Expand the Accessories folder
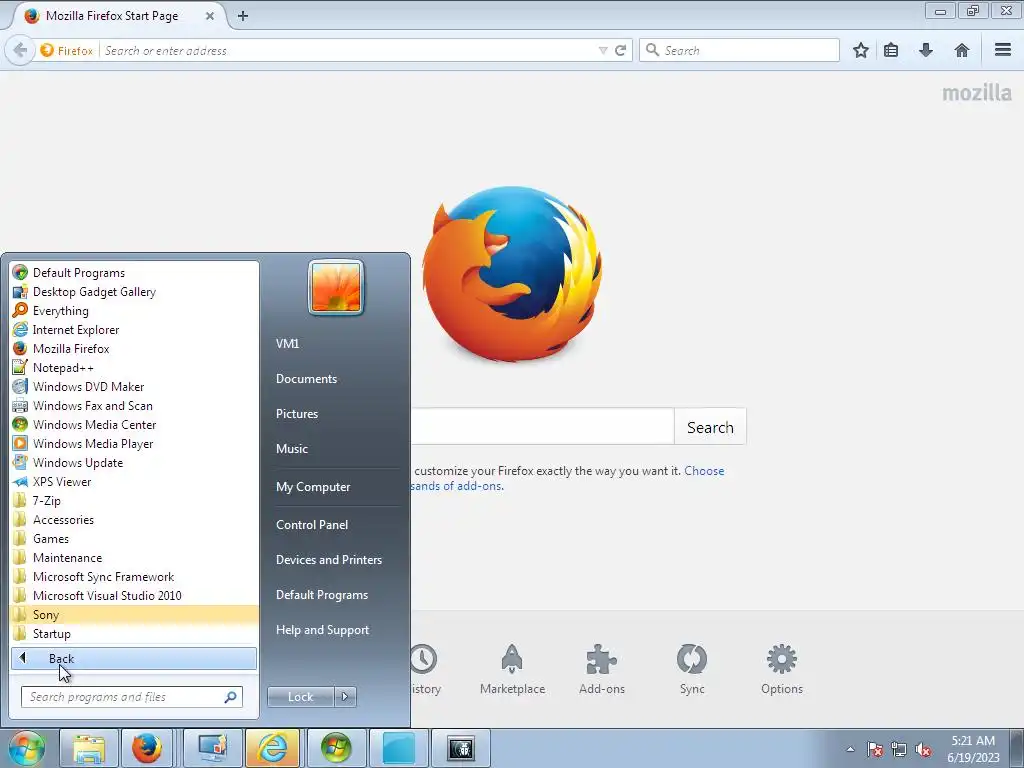 pyautogui.click(x=135, y=520)
